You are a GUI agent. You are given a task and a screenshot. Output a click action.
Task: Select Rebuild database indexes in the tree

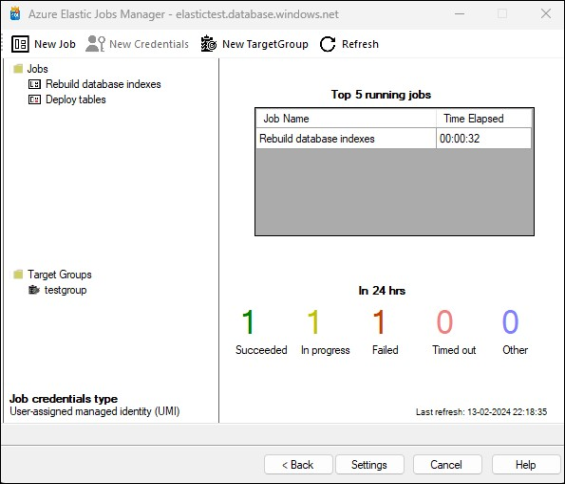tap(103, 84)
